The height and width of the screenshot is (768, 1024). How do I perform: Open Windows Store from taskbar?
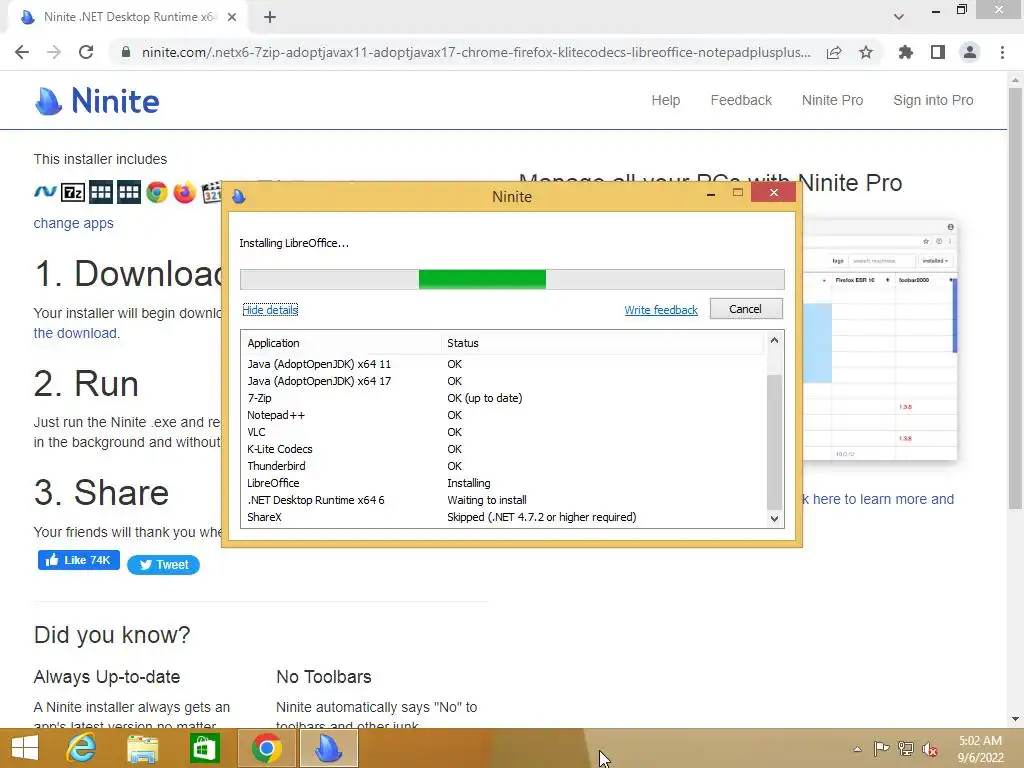tap(204, 748)
